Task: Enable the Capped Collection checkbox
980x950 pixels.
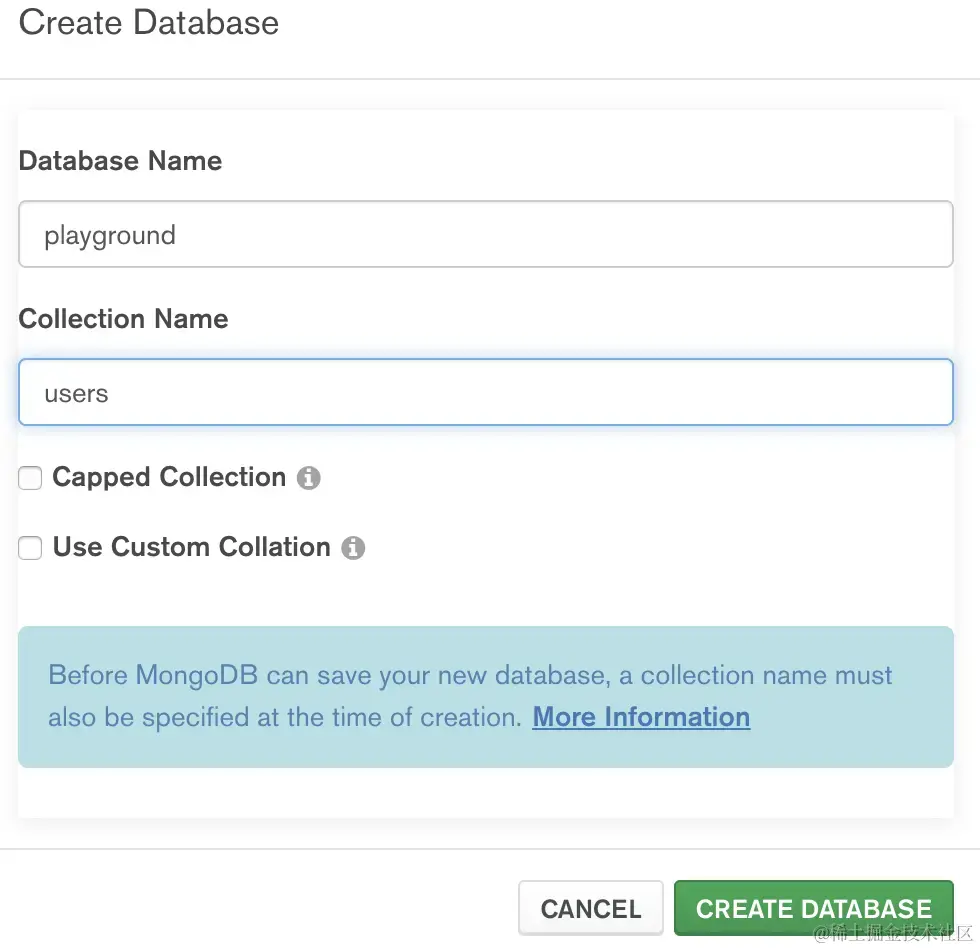Action: (x=31, y=478)
